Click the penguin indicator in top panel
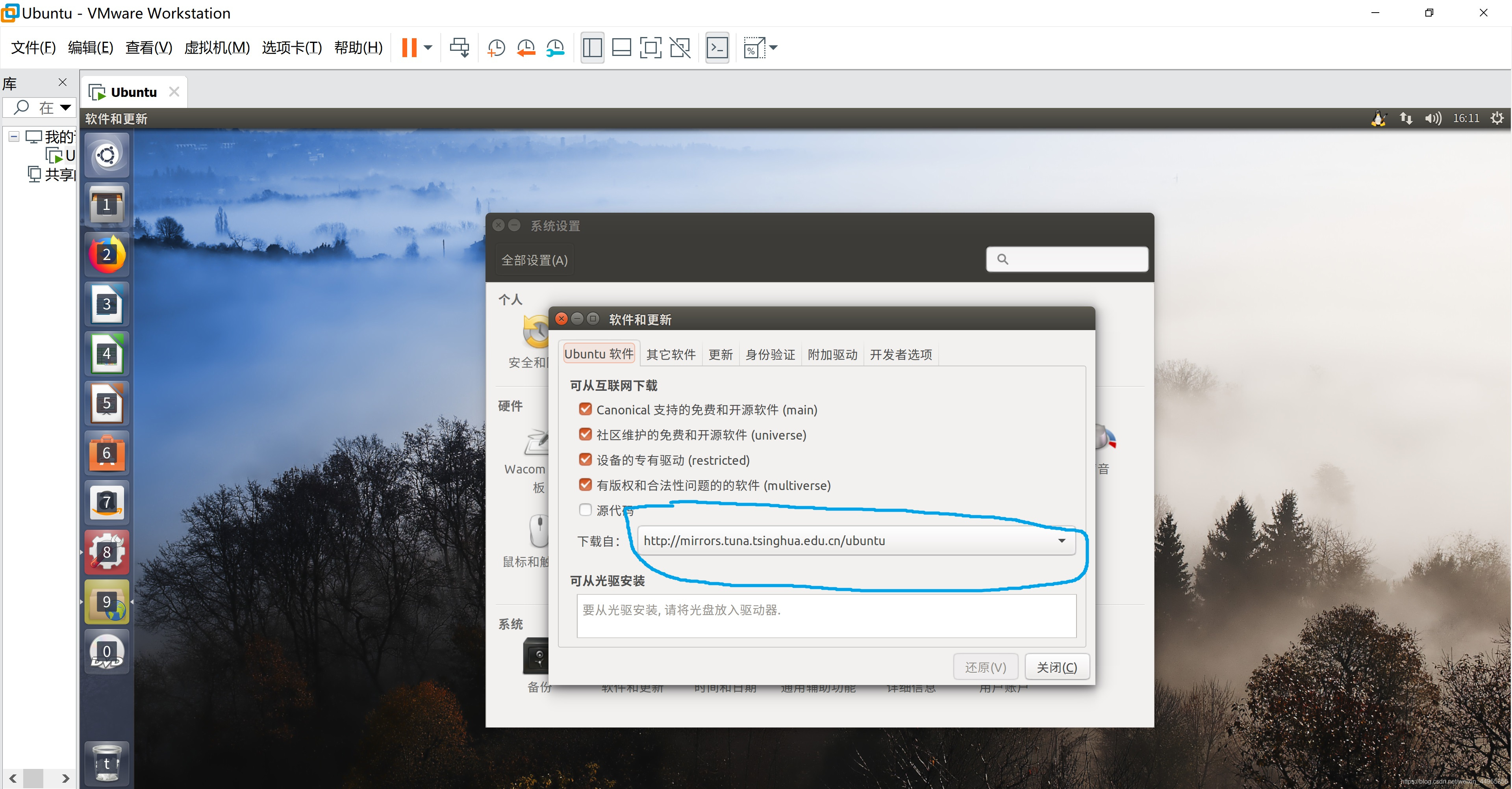Image resolution: width=1512 pixels, height=789 pixels. point(1379,119)
